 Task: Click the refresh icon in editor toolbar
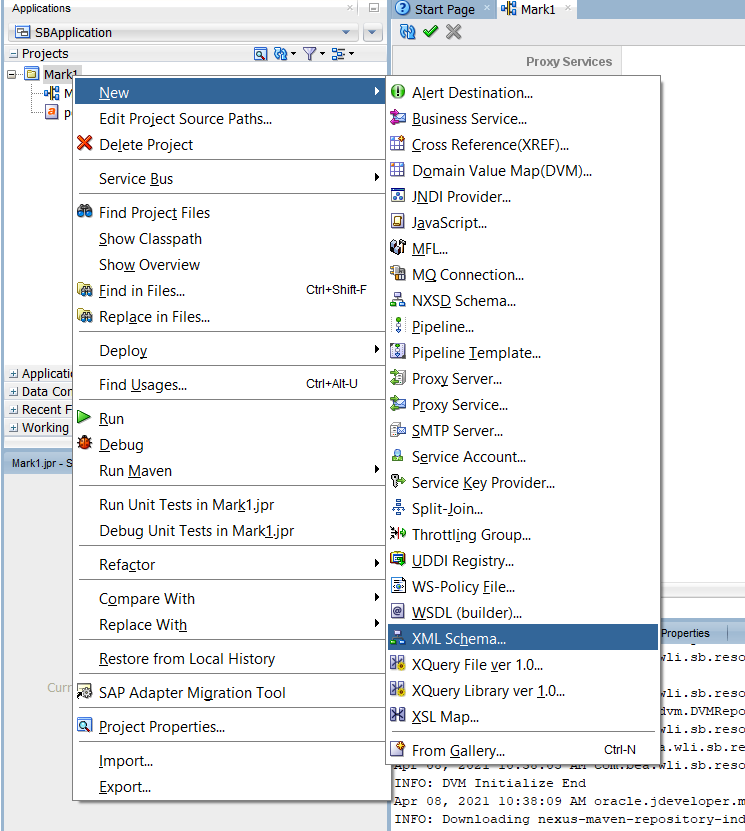click(x=407, y=32)
